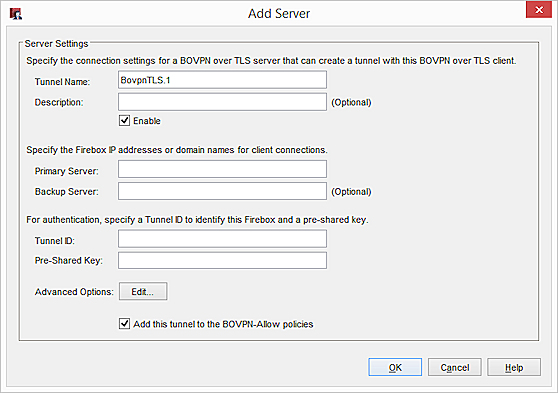Click (Optional) text beside Backup Server field
The width and height of the screenshot is (558, 393).
point(351,192)
